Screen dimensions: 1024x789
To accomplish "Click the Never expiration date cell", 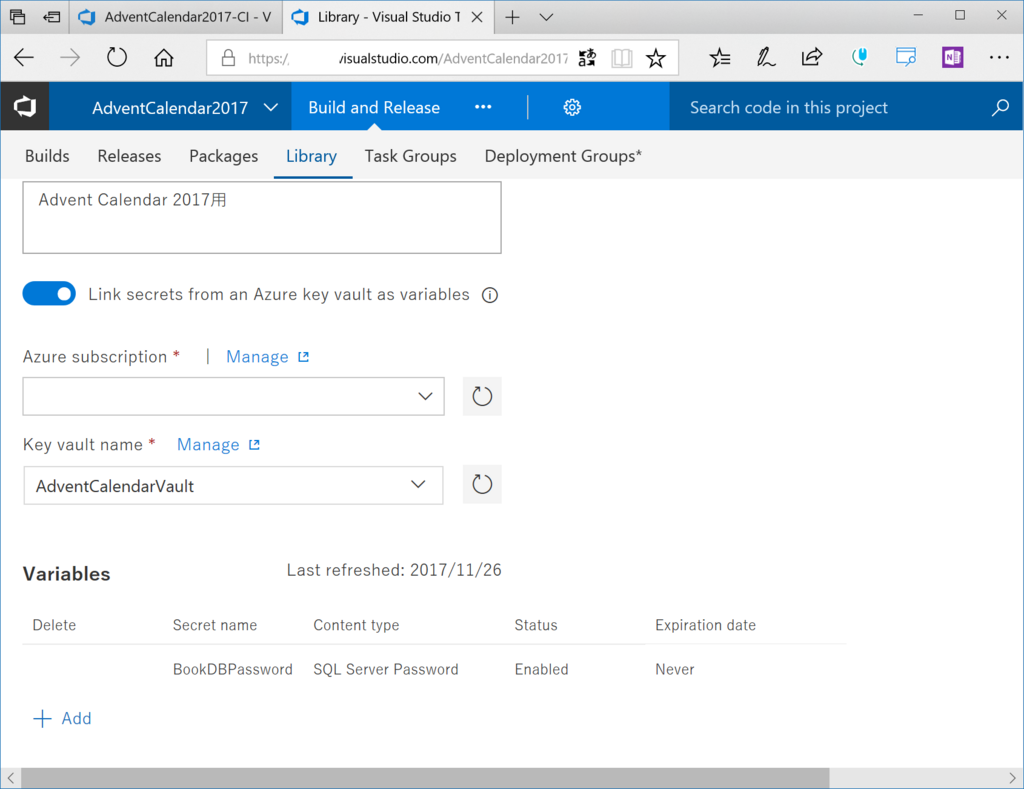I will click(675, 669).
